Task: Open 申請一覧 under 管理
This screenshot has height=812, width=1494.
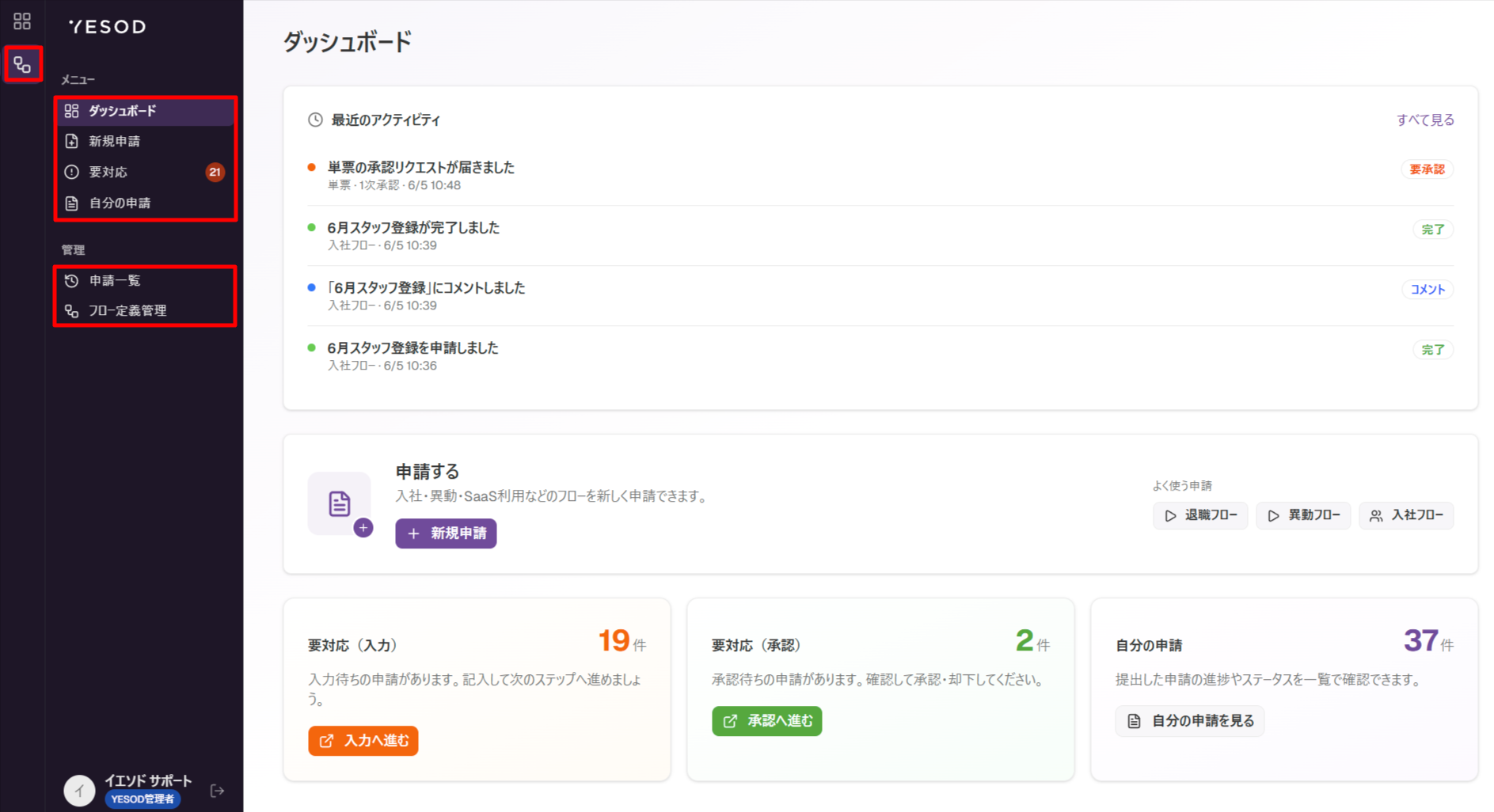Action: pos(146,280)
